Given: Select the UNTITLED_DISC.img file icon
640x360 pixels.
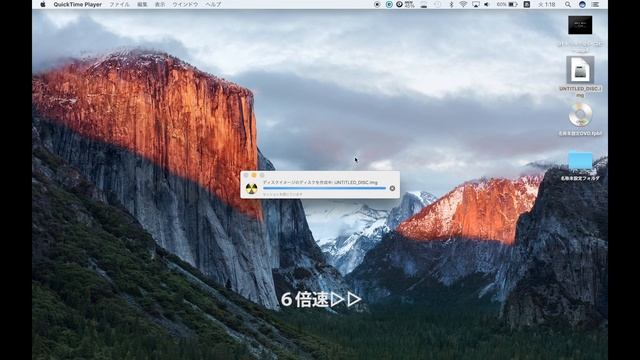Looking at the screenshot, I should (x=580, y=70).
